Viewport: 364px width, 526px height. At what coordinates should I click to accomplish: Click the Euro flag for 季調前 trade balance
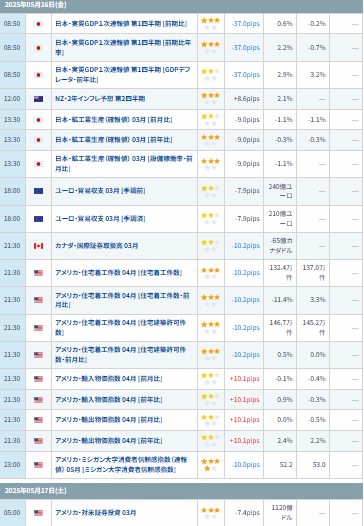(x=38, y=191)
